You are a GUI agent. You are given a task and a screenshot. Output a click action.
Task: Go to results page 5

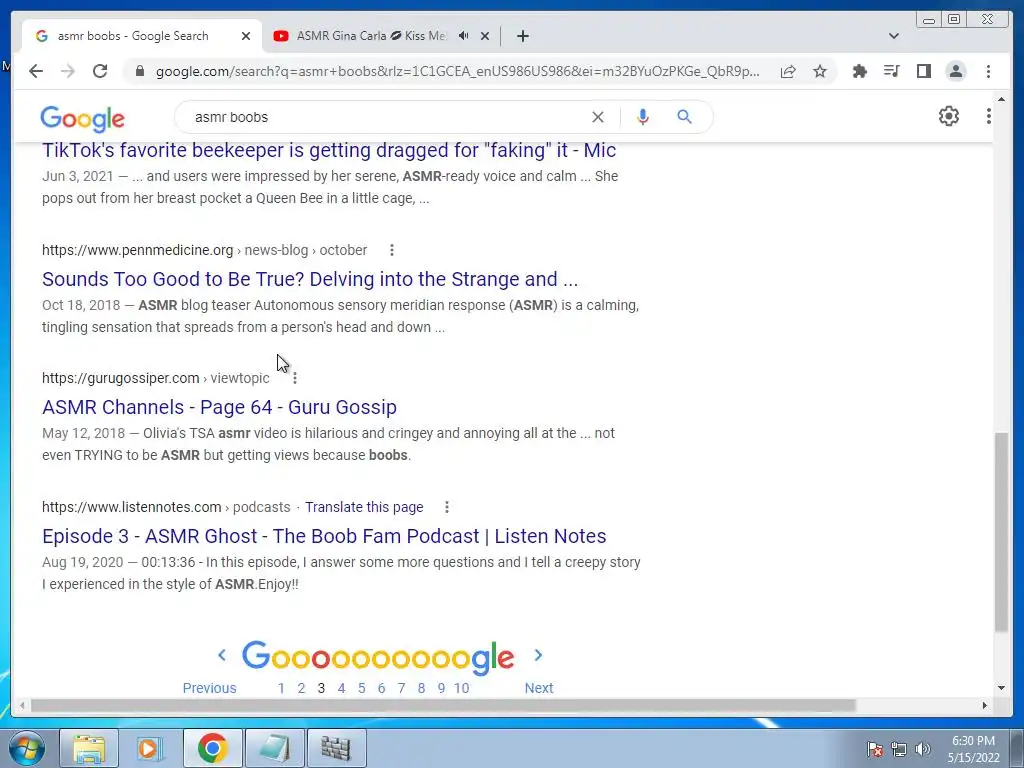(x=361, y=688)
